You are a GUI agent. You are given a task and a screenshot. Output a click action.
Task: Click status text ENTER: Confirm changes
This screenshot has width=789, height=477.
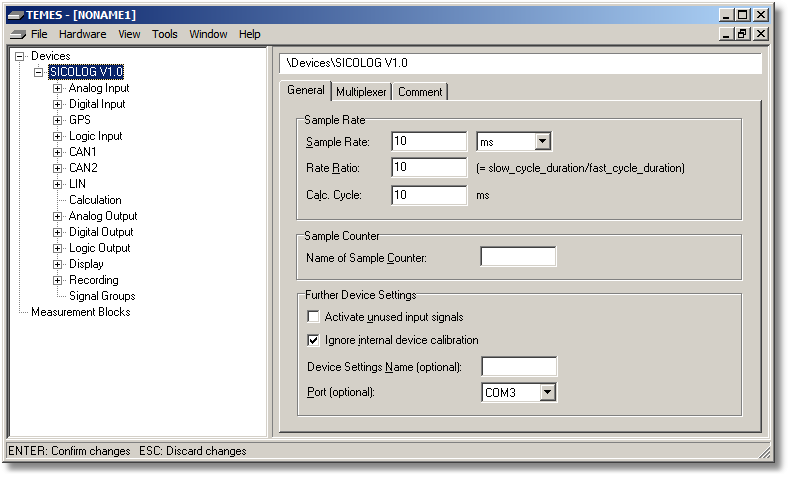coord(69,451)
